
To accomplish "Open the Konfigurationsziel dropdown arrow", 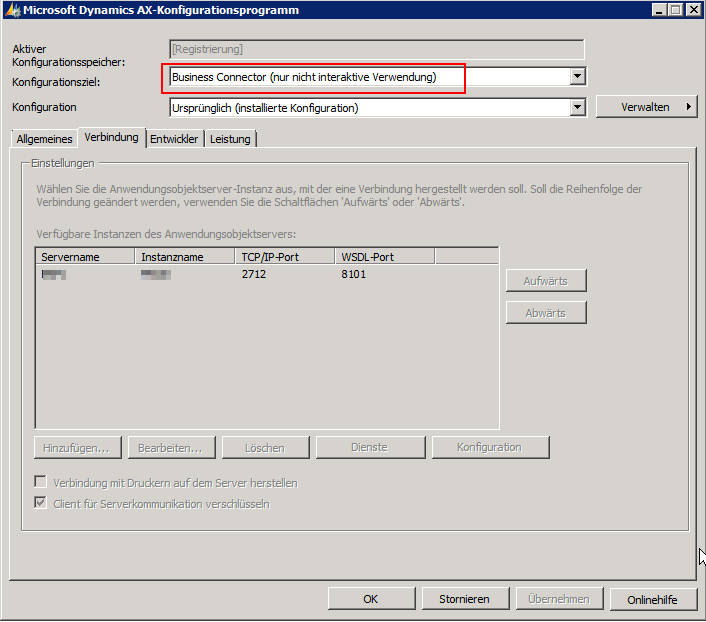I will pyautogui.click(x=577, y=77).
